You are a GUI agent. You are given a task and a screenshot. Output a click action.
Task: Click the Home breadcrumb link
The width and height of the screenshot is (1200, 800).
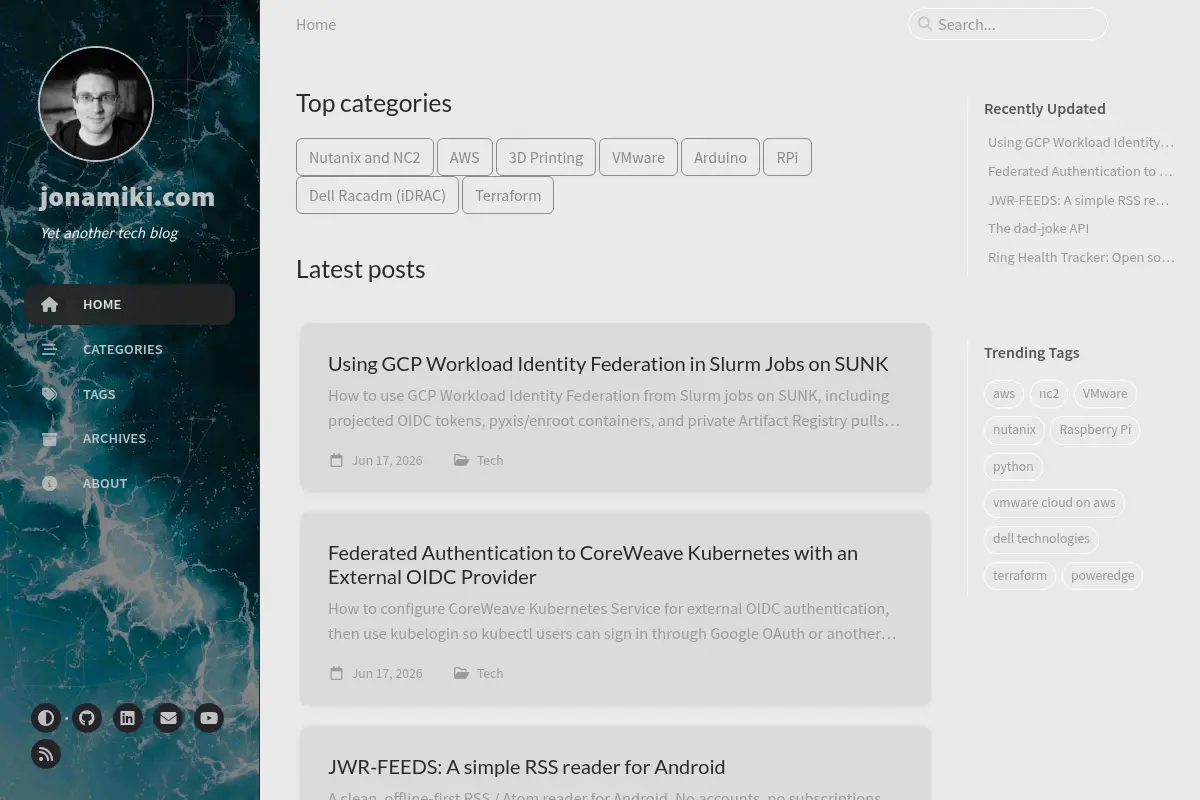pos(316,24)
